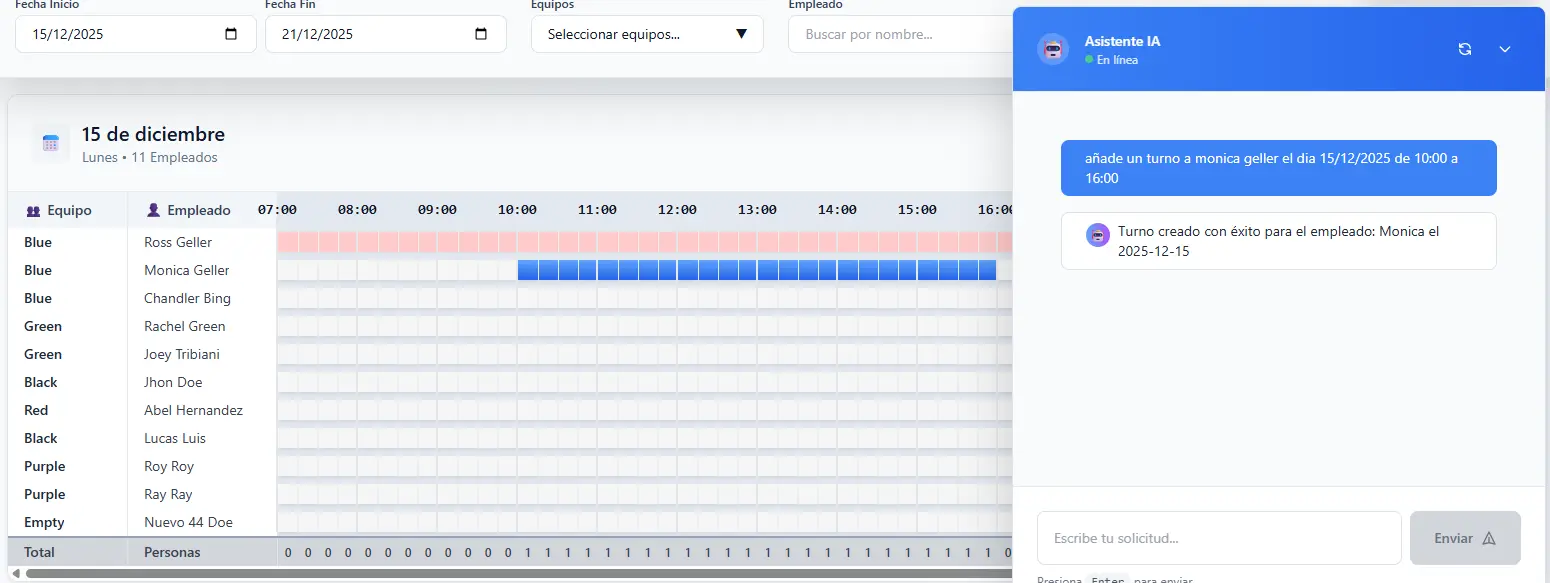Click employee name Joey Tribiani
1550x583 pixels.
(182, 354)
